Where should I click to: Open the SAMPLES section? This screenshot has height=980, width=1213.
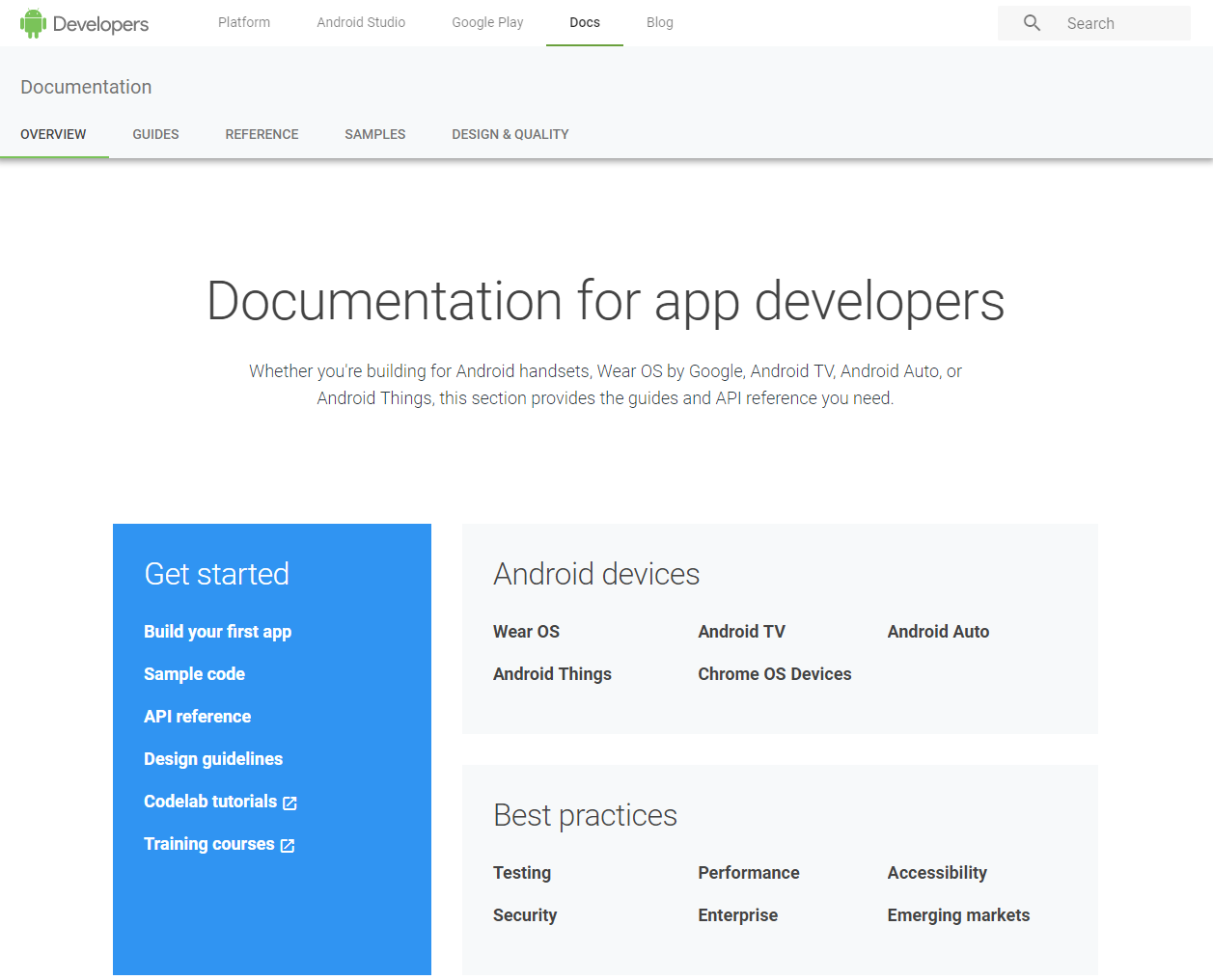[374, 134]
